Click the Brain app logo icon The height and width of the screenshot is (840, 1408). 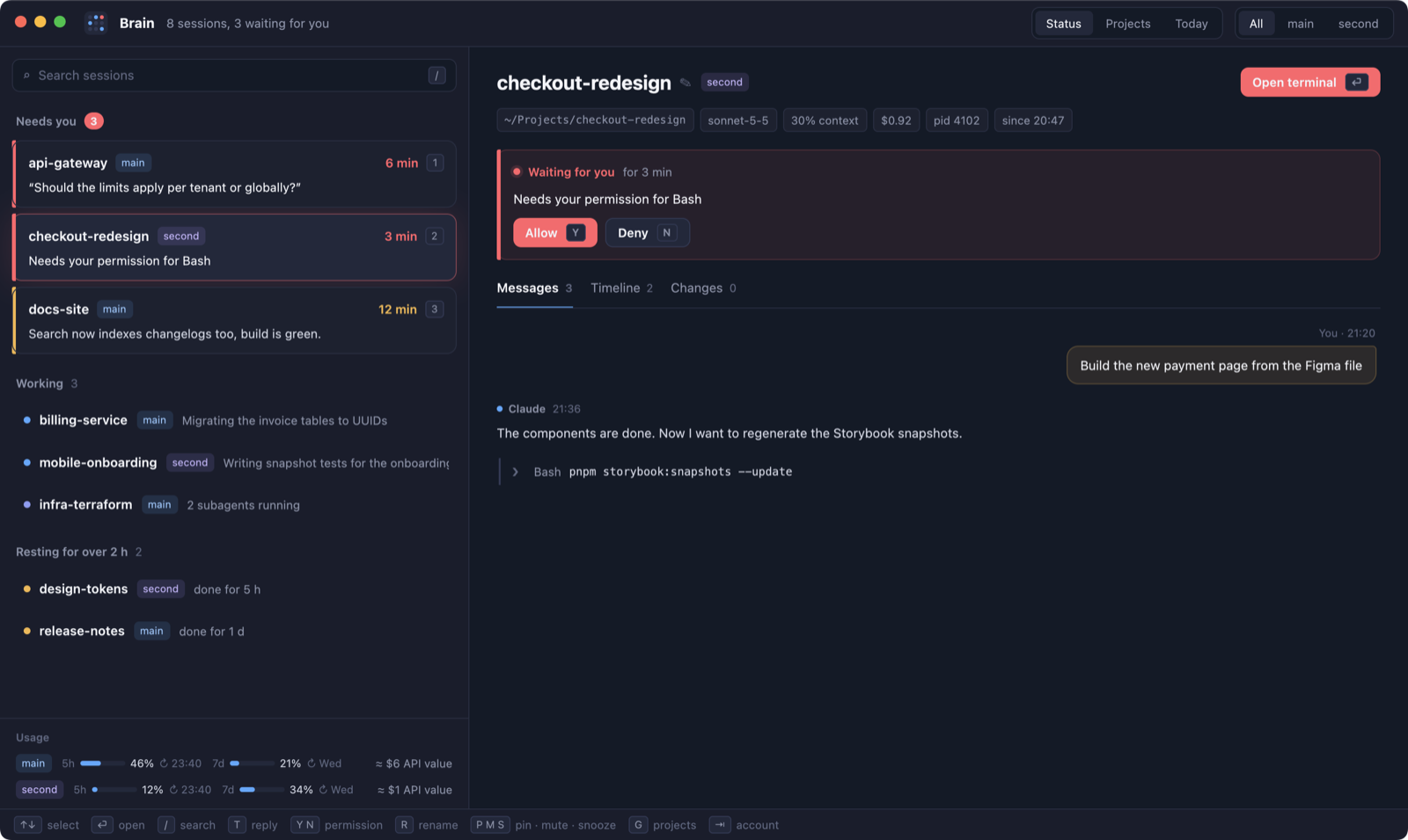96,23
